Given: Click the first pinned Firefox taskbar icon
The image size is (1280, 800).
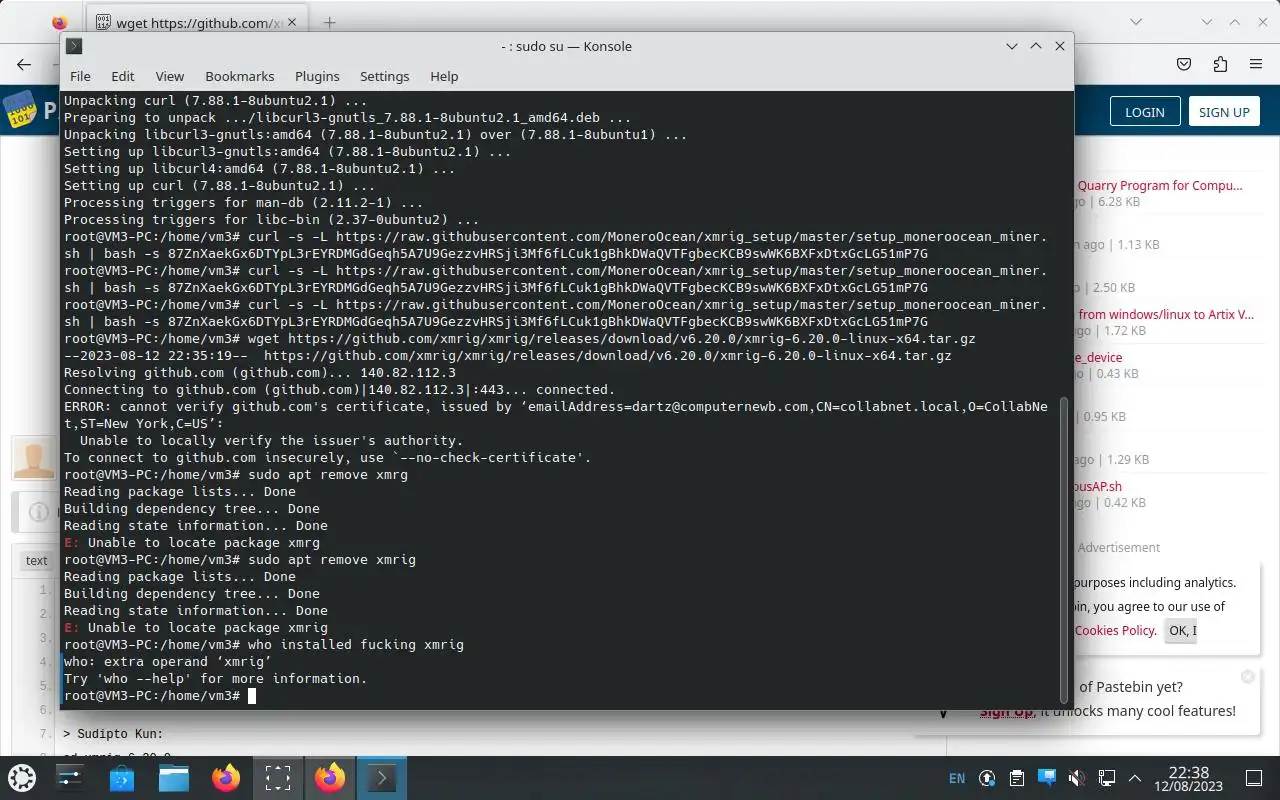Looking at the screenshot, I should click(x=226, y=777).
